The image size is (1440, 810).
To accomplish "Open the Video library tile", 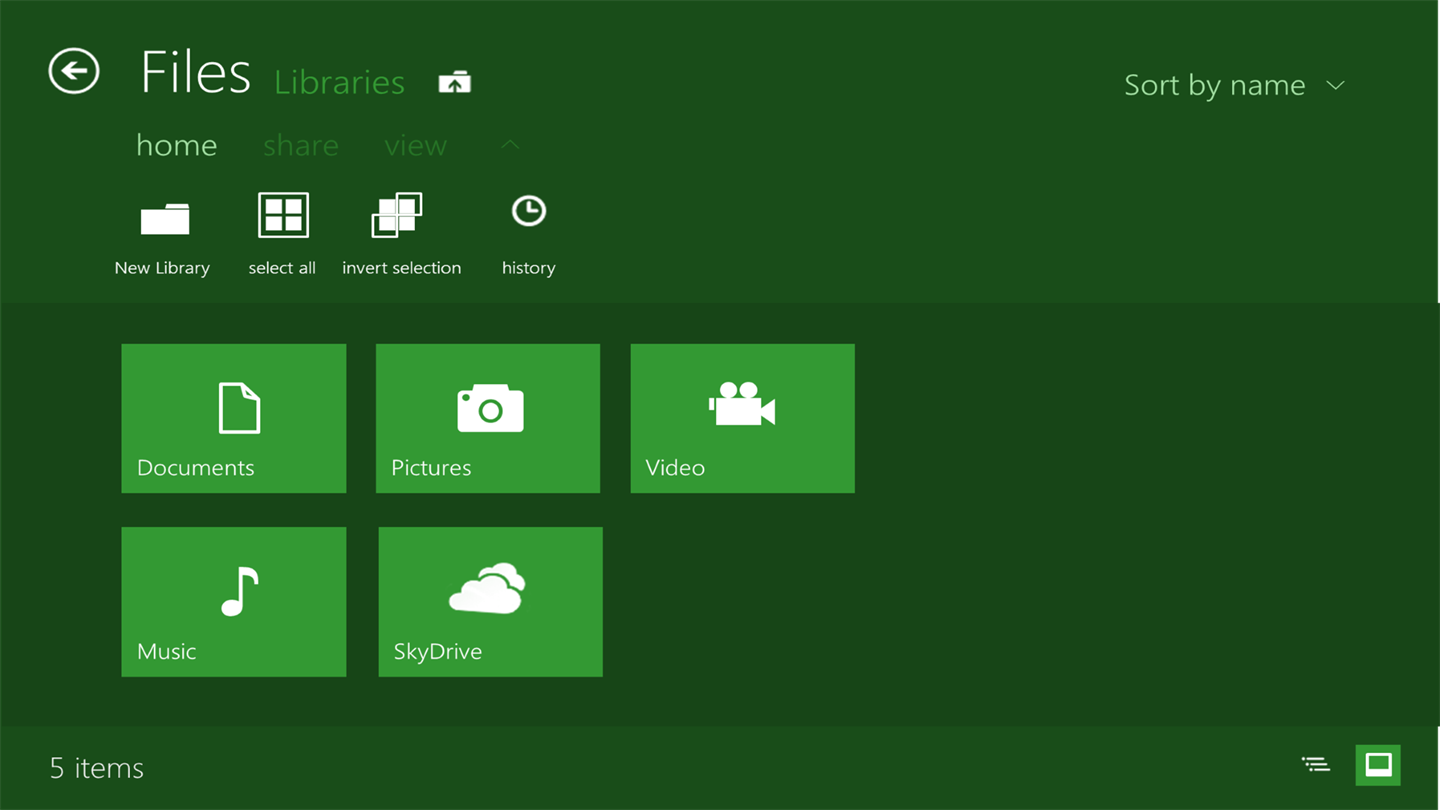I will (x=743, y=418).
